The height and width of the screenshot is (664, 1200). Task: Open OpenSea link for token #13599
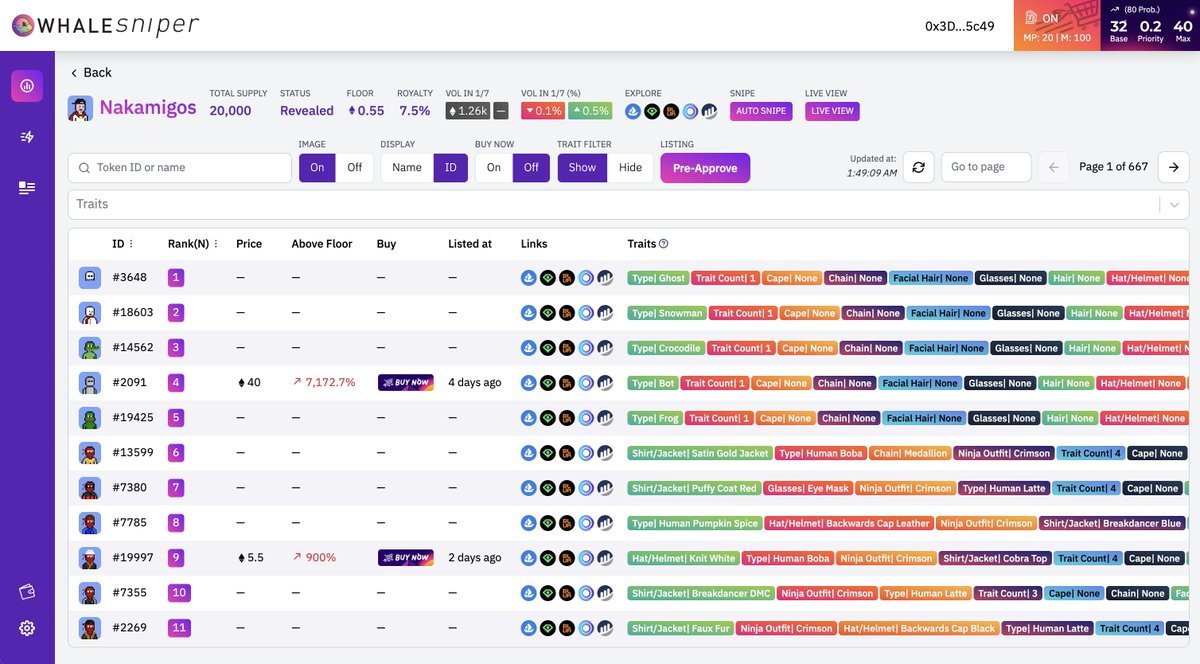(x=529, y=453)
